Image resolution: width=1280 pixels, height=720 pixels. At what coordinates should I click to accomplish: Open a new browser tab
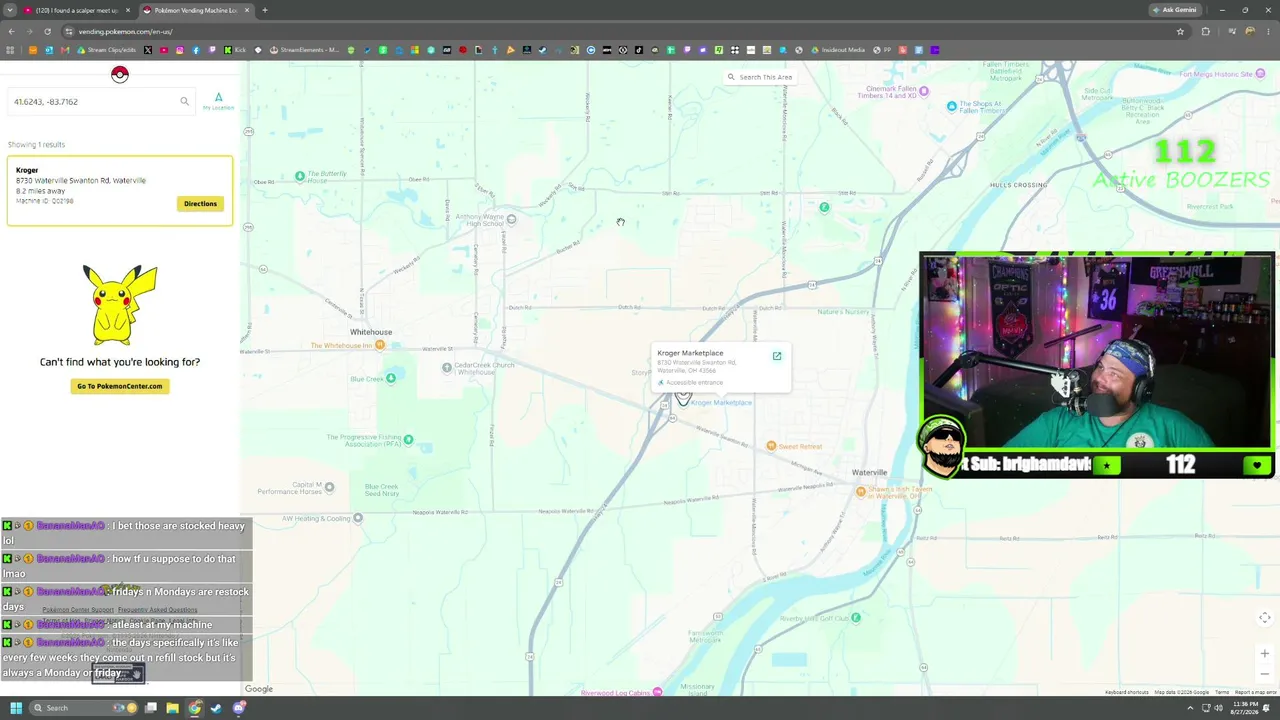(265, 10)
